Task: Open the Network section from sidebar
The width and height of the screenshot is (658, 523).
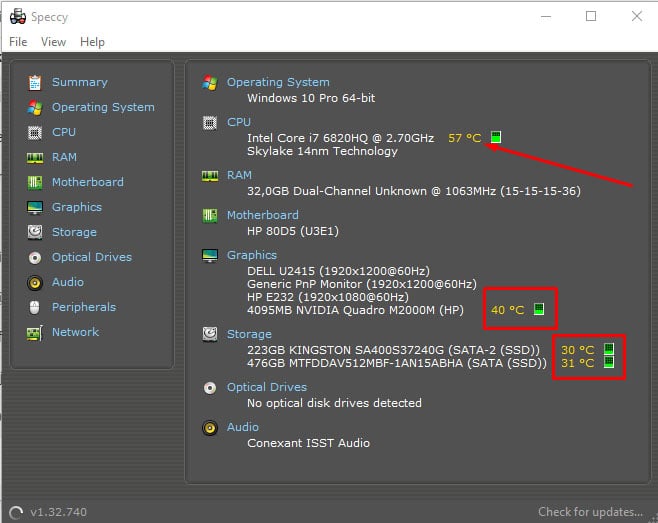Action: [x=76, y=332]
